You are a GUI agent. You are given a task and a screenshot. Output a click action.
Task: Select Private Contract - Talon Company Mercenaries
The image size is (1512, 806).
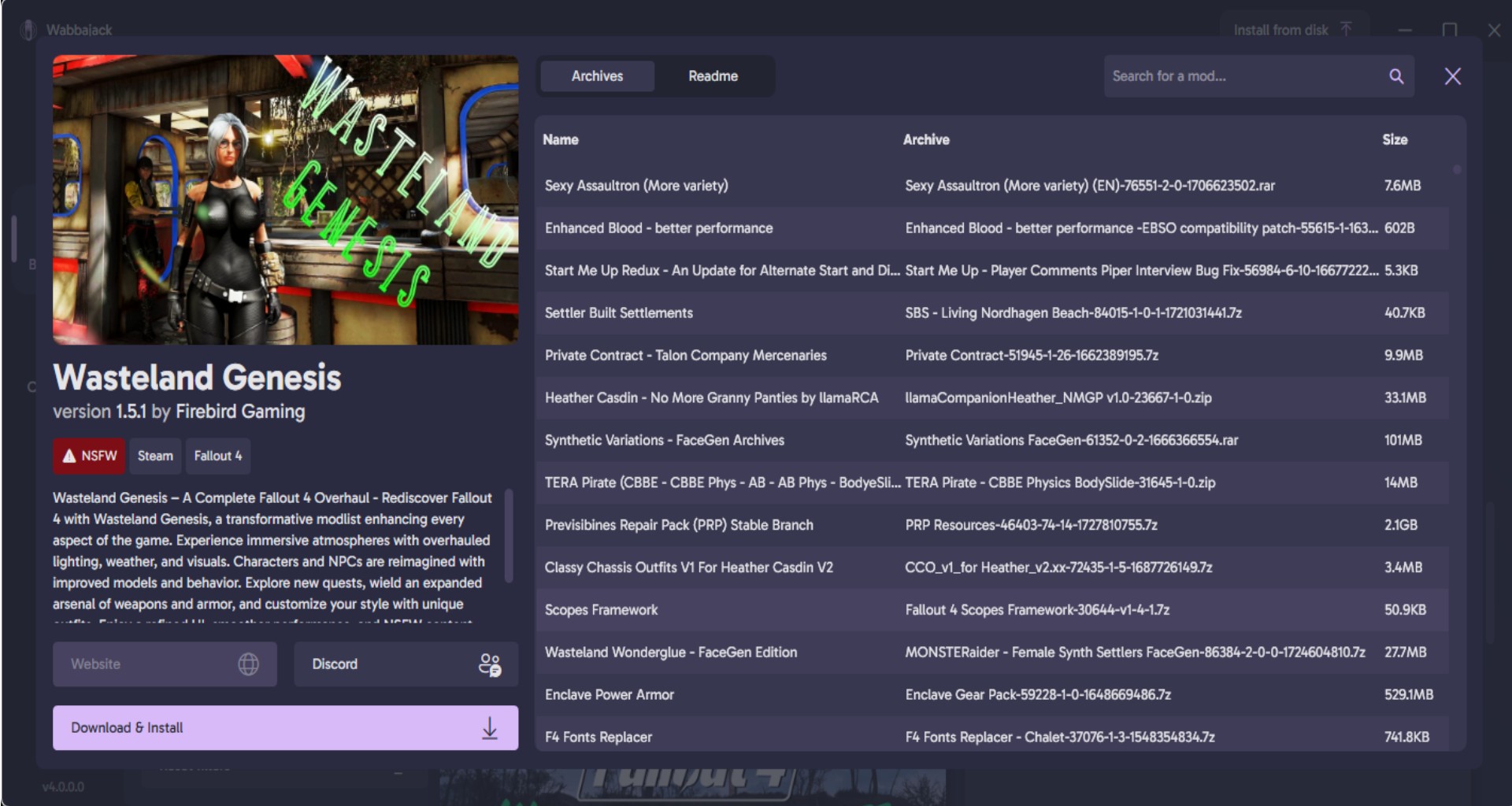(x=992, y=356)
